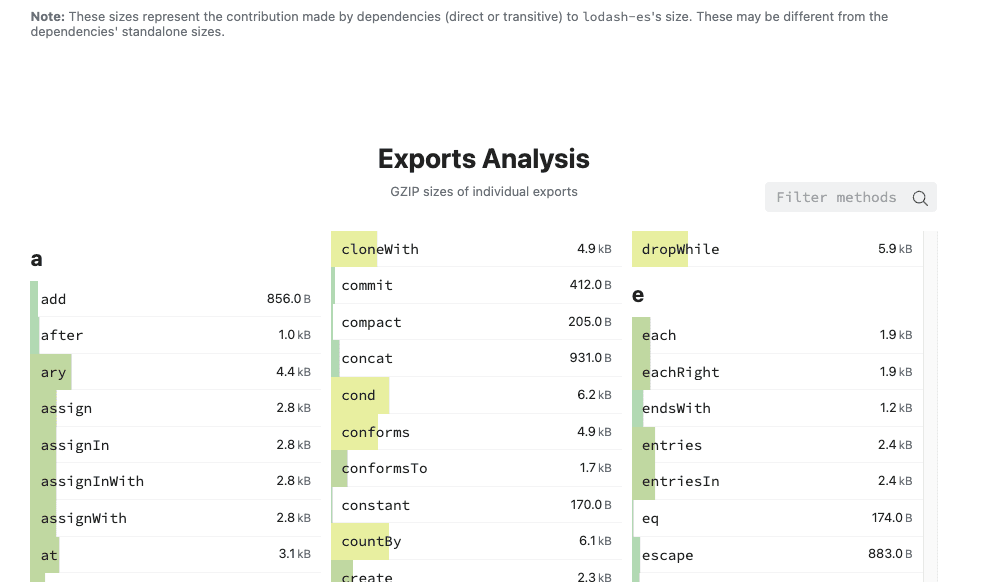Image resolution: width=995 pixels, height=582 pixels.
Task: Click inside the Filter methods input field
Action: (840, 197)
